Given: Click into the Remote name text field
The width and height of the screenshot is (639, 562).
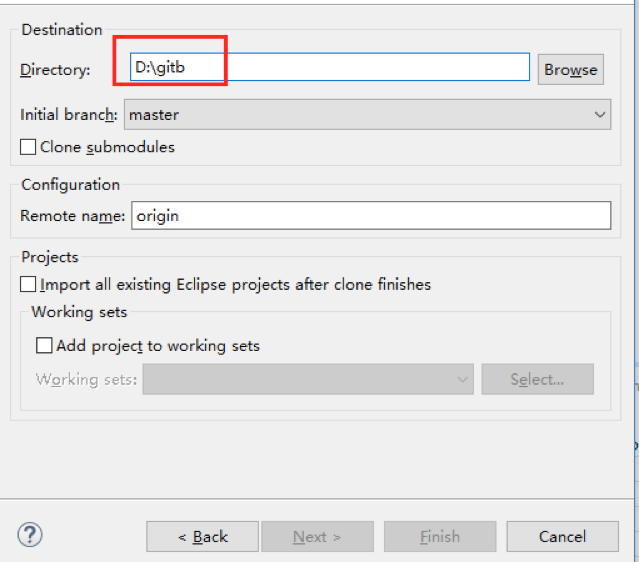Looking at the screenshot, I should (x=369, y=215).
